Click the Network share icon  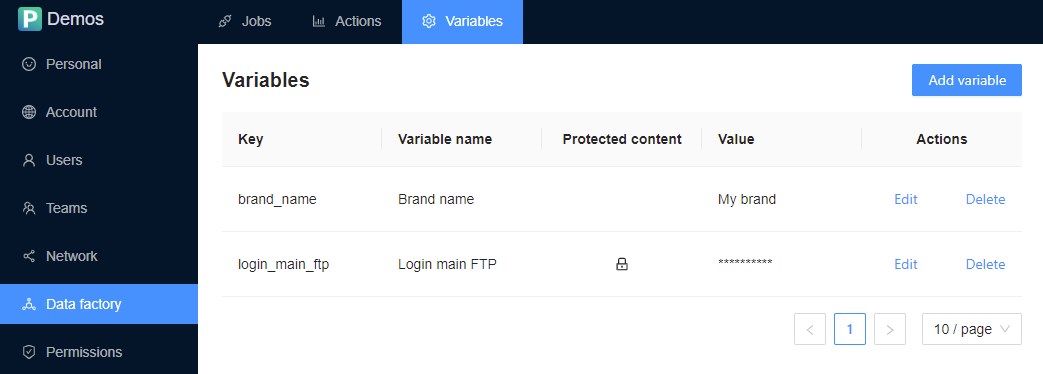tap(29, 256)
